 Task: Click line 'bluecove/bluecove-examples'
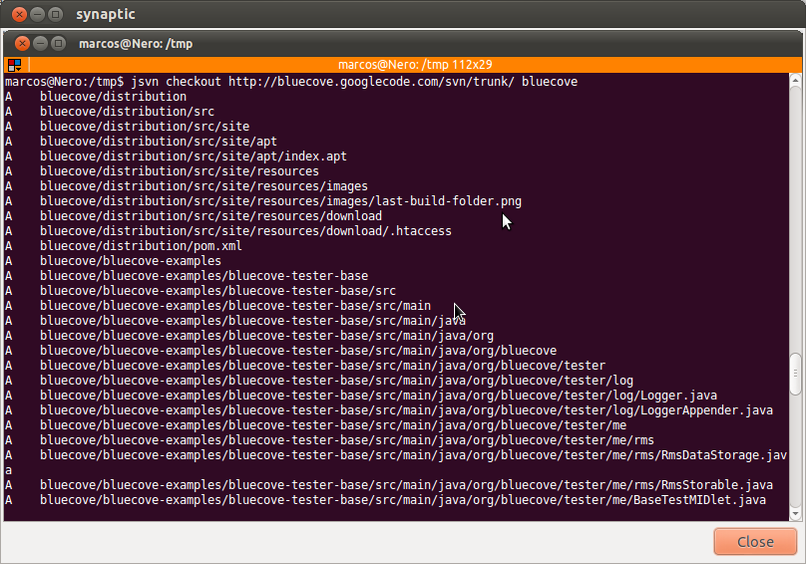(x=131, y=261)
